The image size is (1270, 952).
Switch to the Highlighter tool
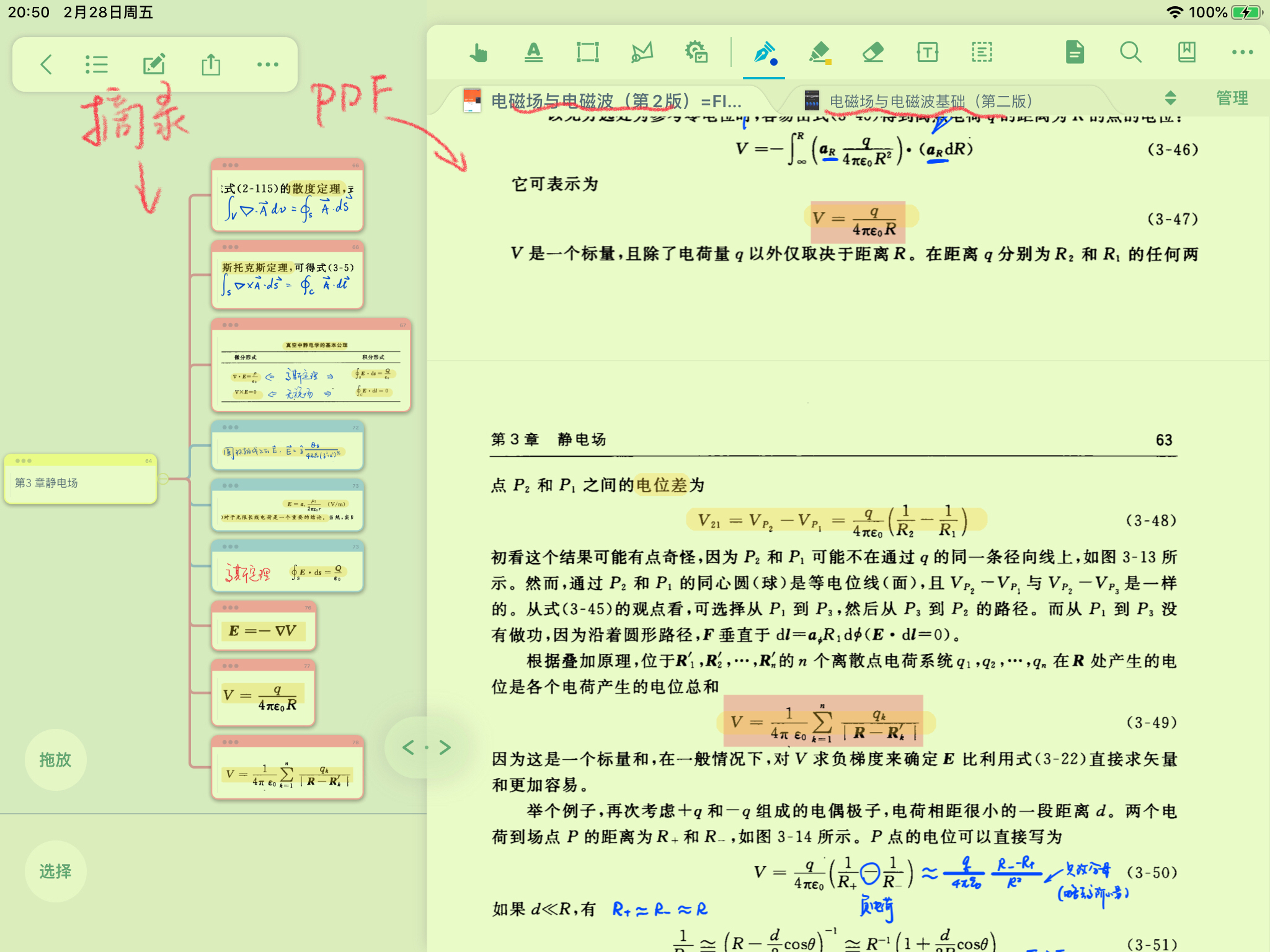[820, 53]
